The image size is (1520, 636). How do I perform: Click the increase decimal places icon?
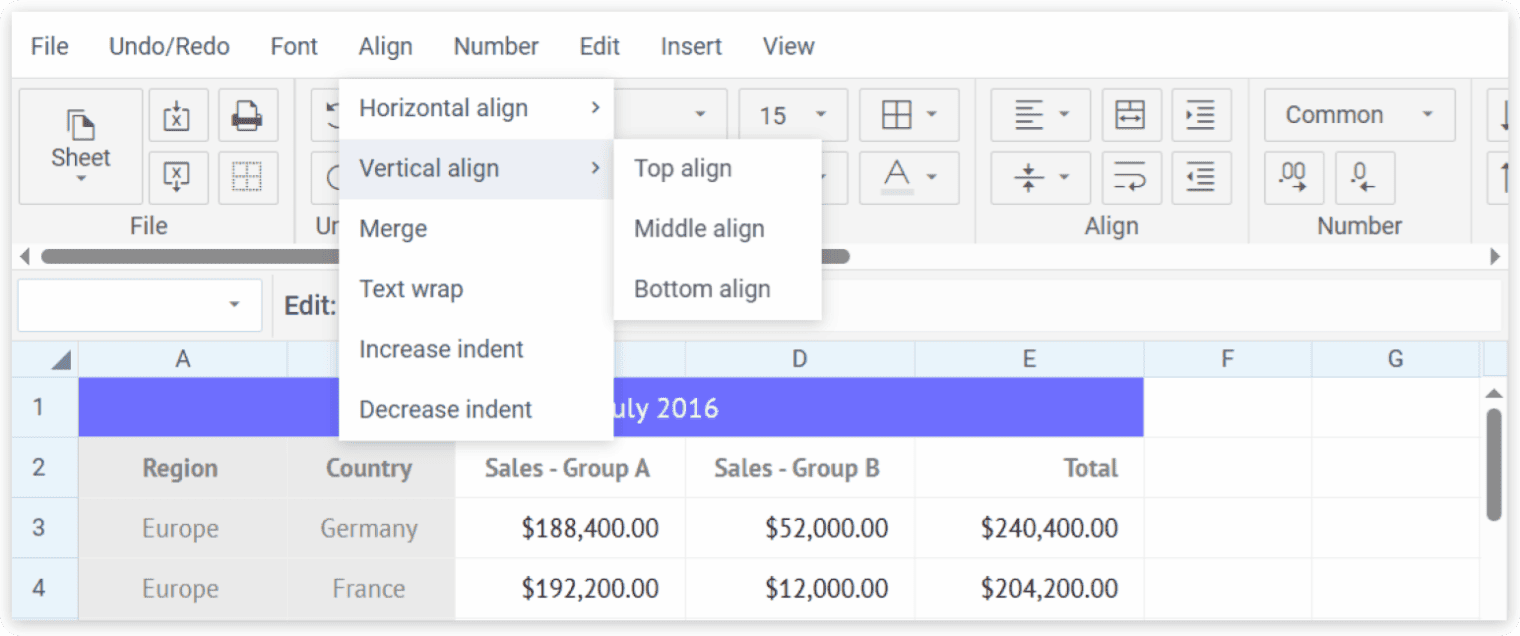1293,178
